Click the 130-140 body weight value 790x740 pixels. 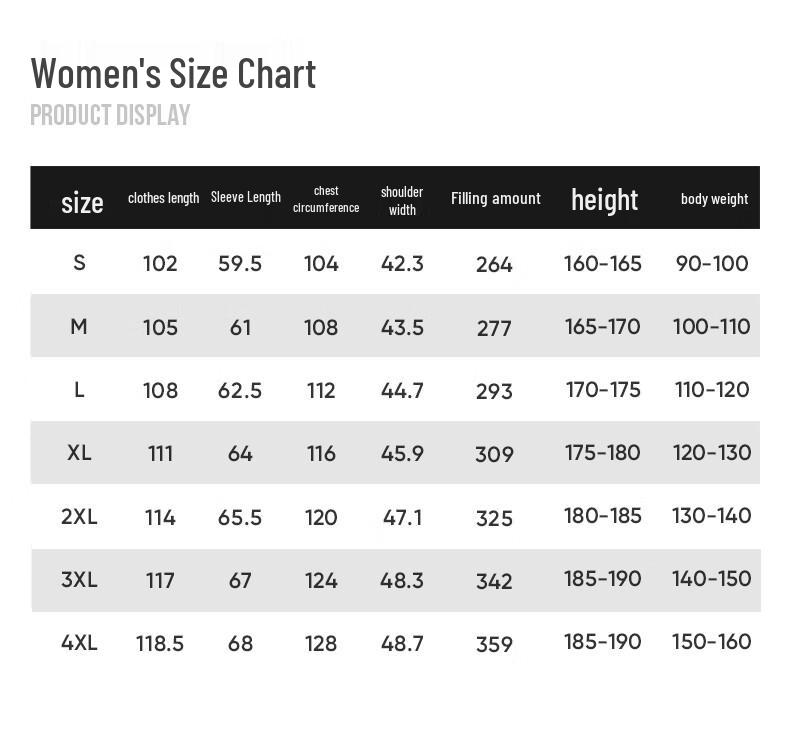(711, 516)
